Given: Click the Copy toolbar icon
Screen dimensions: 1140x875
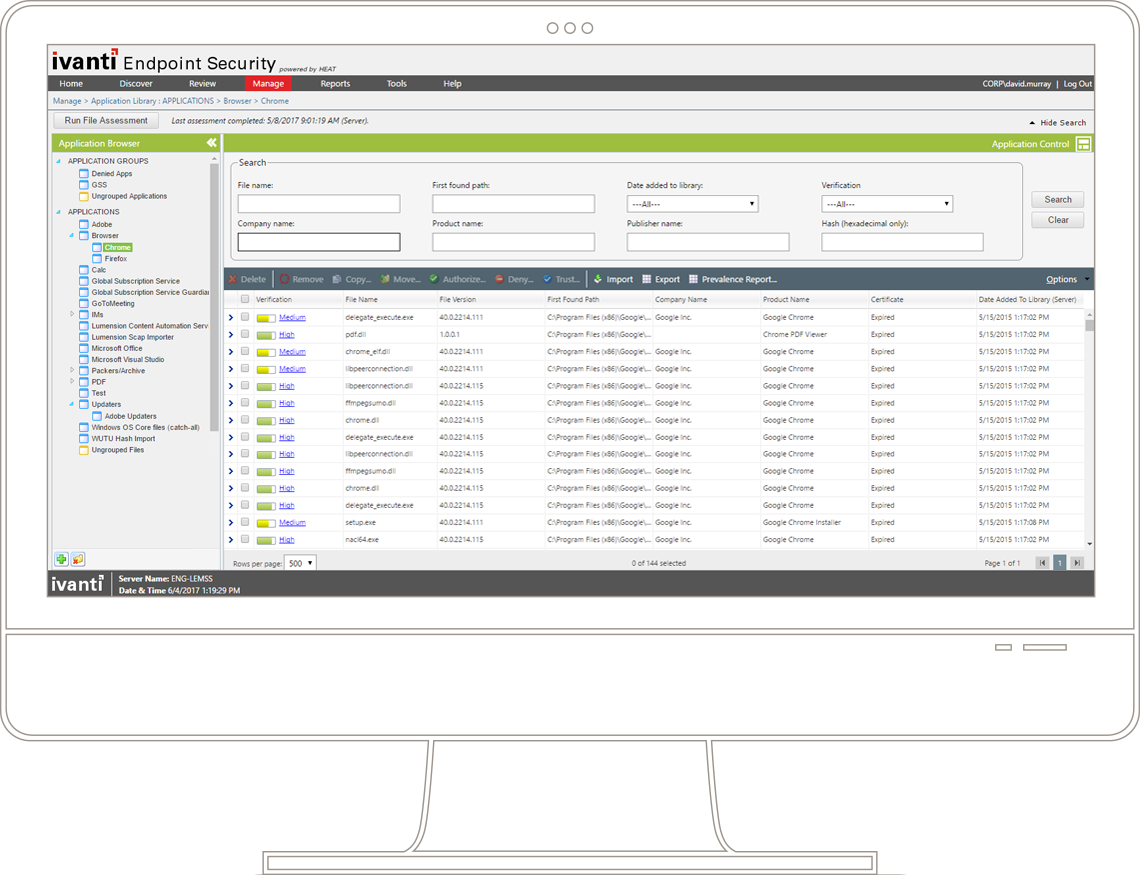Looking at the screenshot, I should pos(337,279).
